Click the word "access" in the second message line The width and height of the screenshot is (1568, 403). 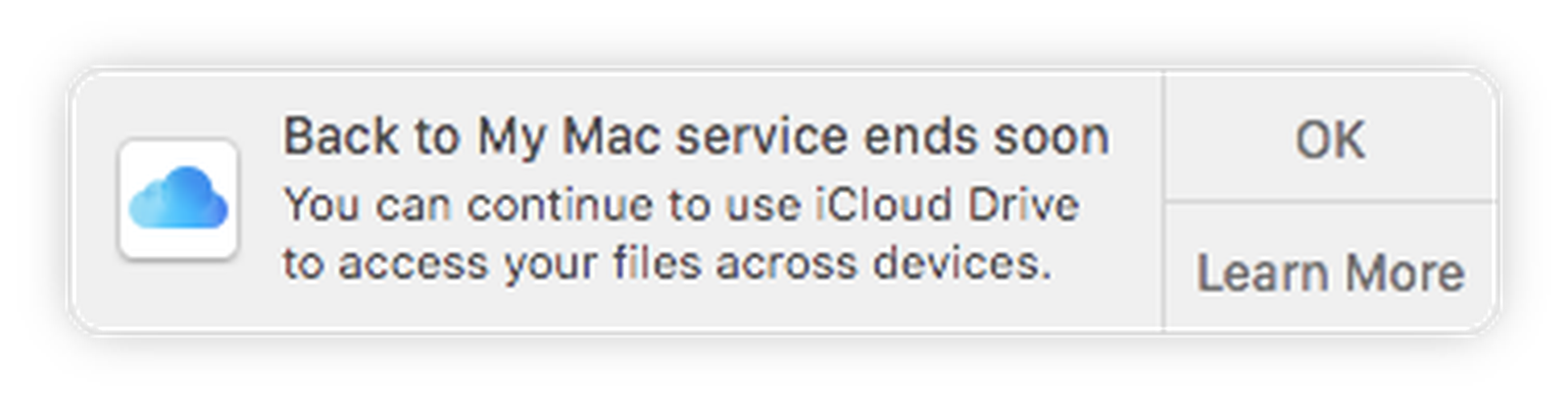416,263
